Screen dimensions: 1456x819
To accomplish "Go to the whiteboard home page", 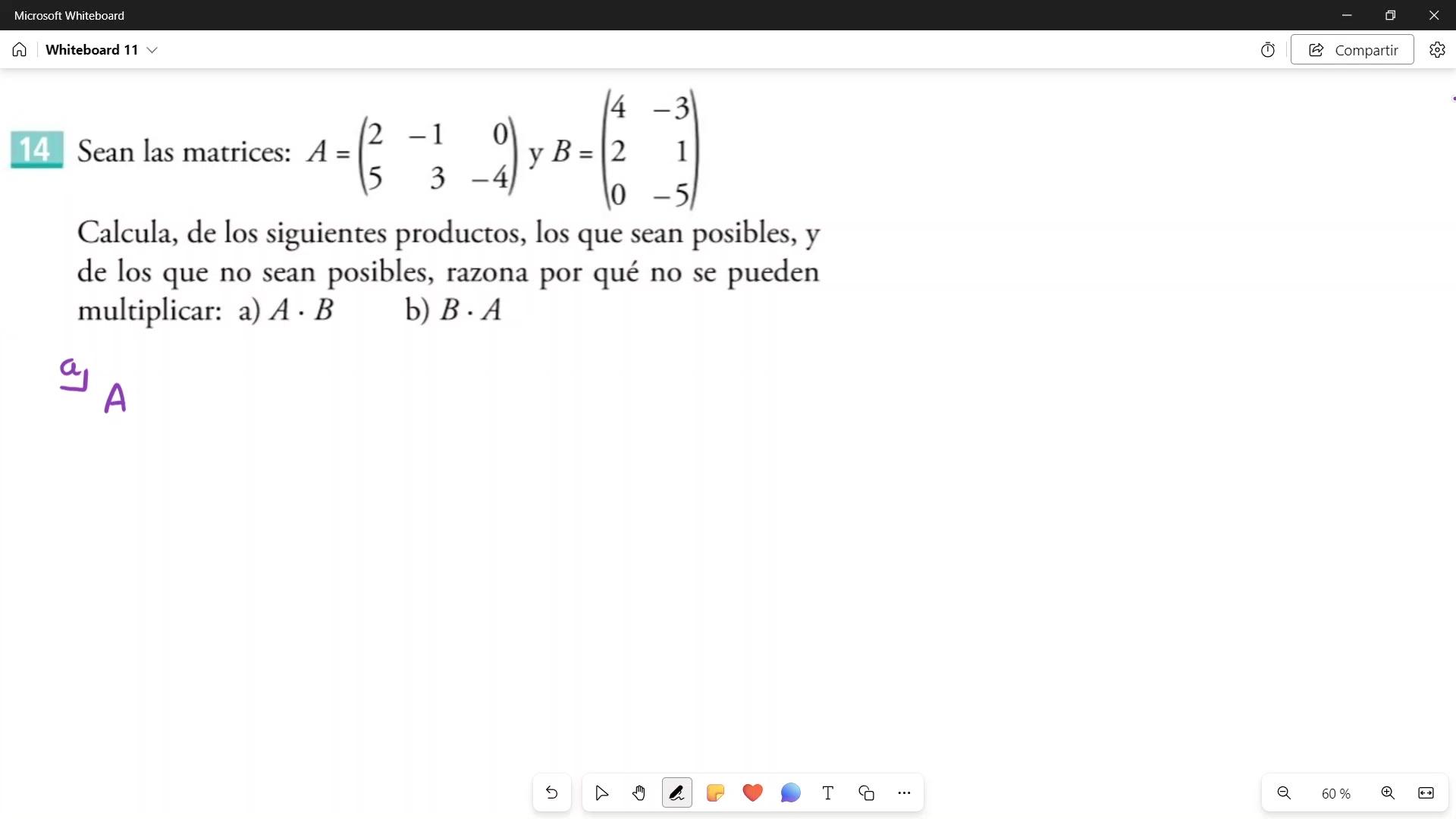I will [20, 50].
